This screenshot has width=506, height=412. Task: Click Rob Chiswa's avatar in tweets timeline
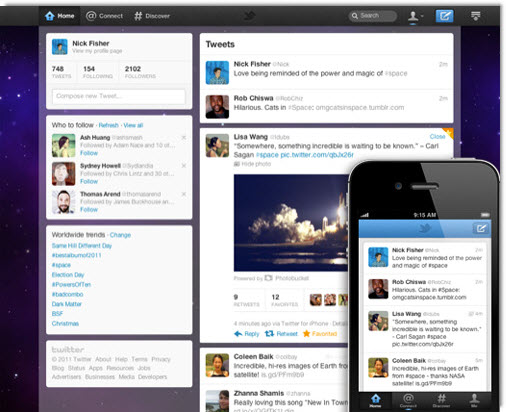pyautogui.click(x=217, y=107)
